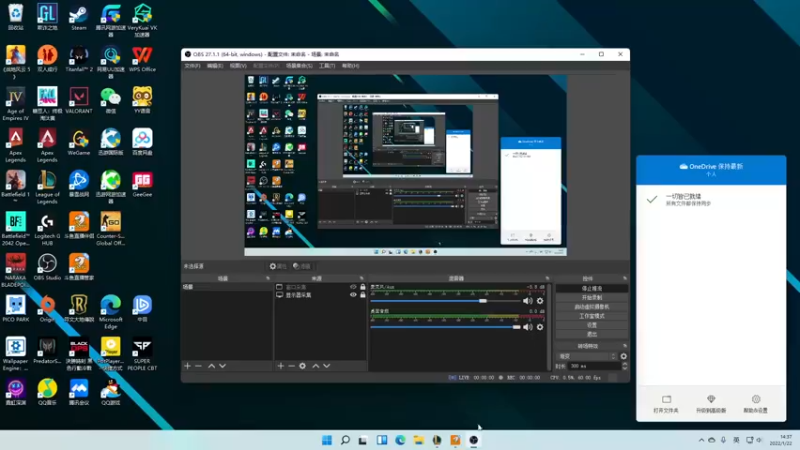Image resolution: width=800 pixels, height=450 pixels.
Task: Open source properties gear in Sources toolbar
Action: (x=303, y=366)
